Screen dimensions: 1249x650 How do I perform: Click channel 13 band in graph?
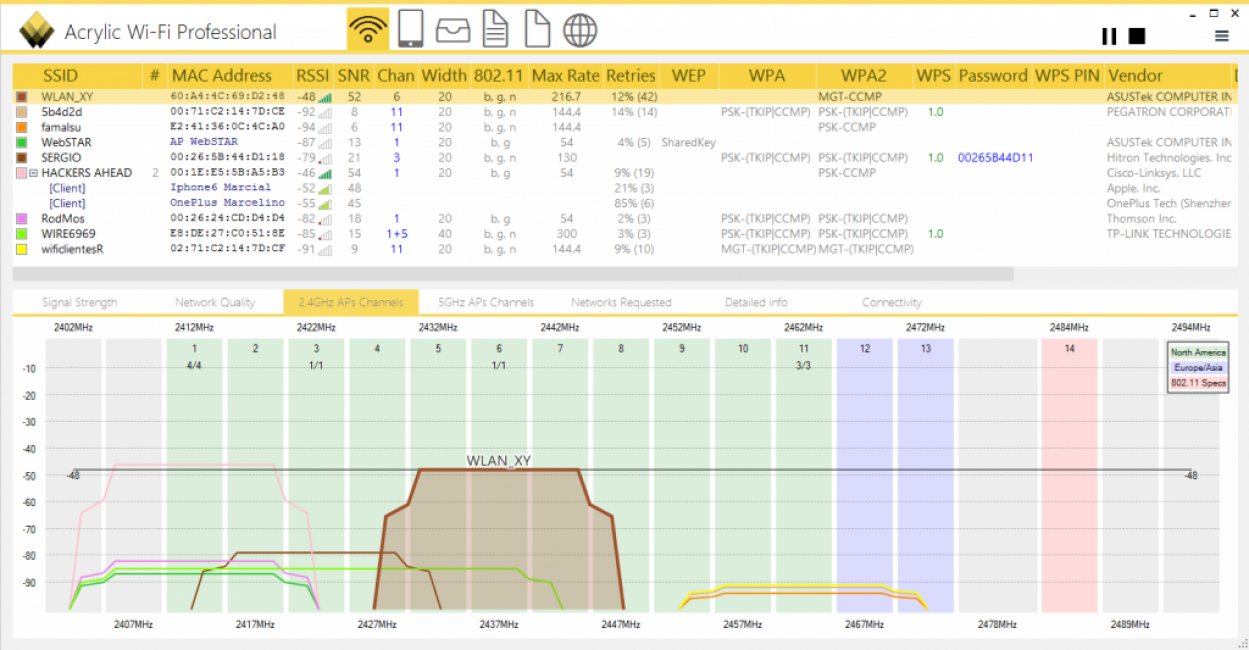tap(925, 475)
